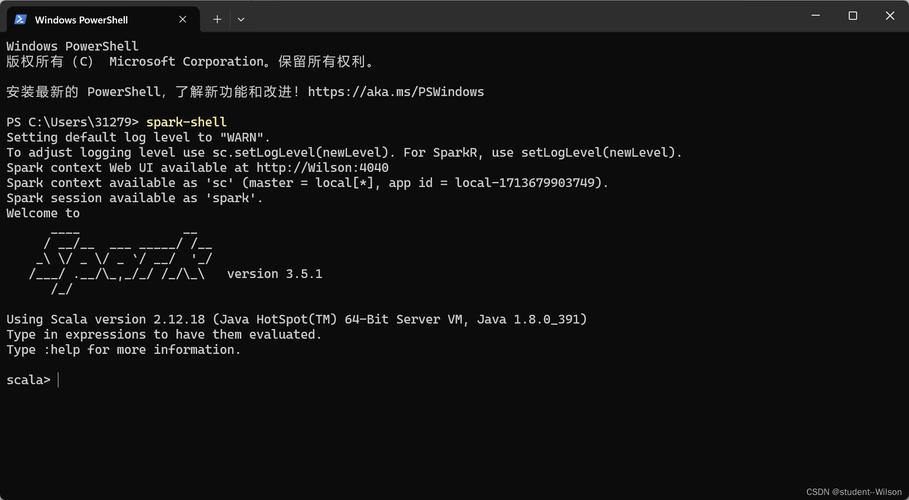Click the 'Type :help for more information' line
The width and height of the screenshot is (909, 500).
(x=124, y=350)
